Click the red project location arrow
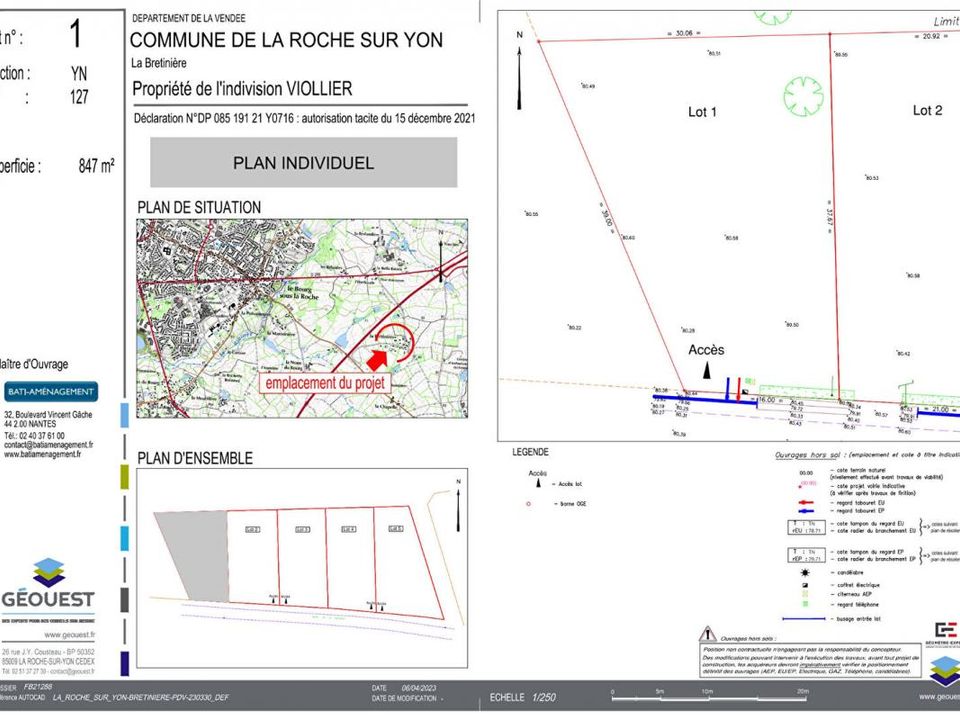Image resolution: width=960 pixels, height=720 pixels. pyautogui.click(x=377, y=359)
